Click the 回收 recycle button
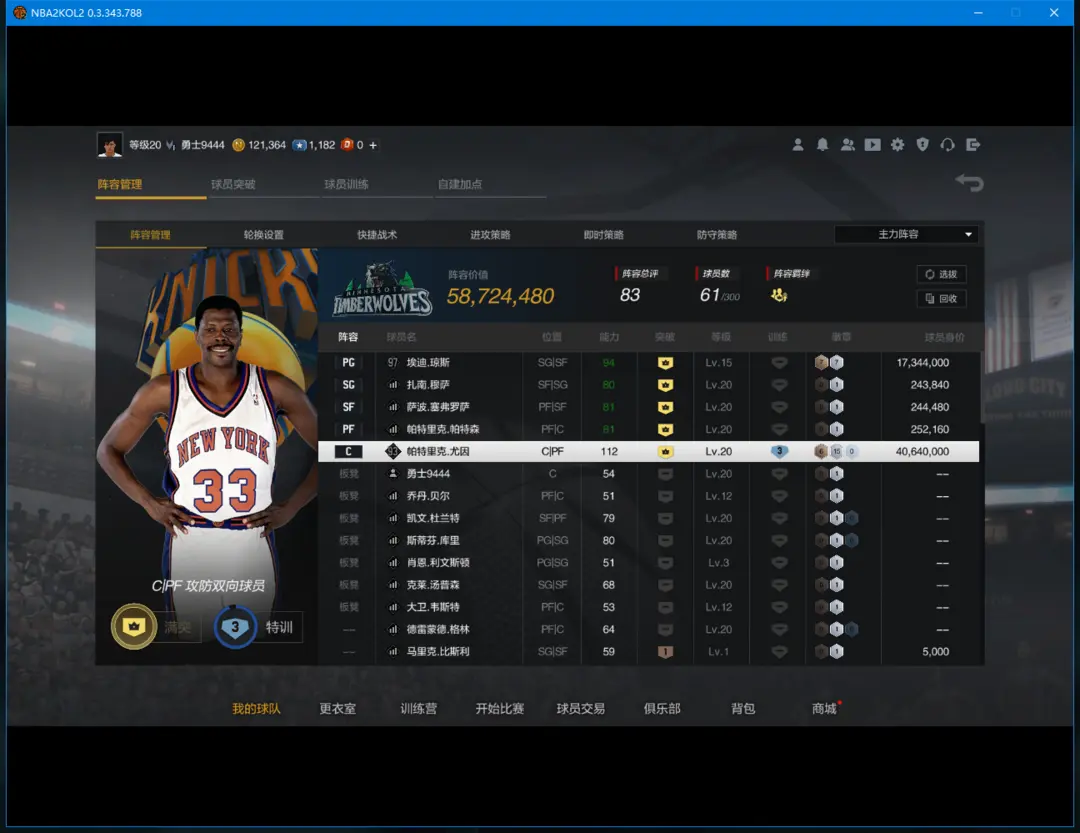This screenshot has height=833, width=1080. [x=942, y=298]
